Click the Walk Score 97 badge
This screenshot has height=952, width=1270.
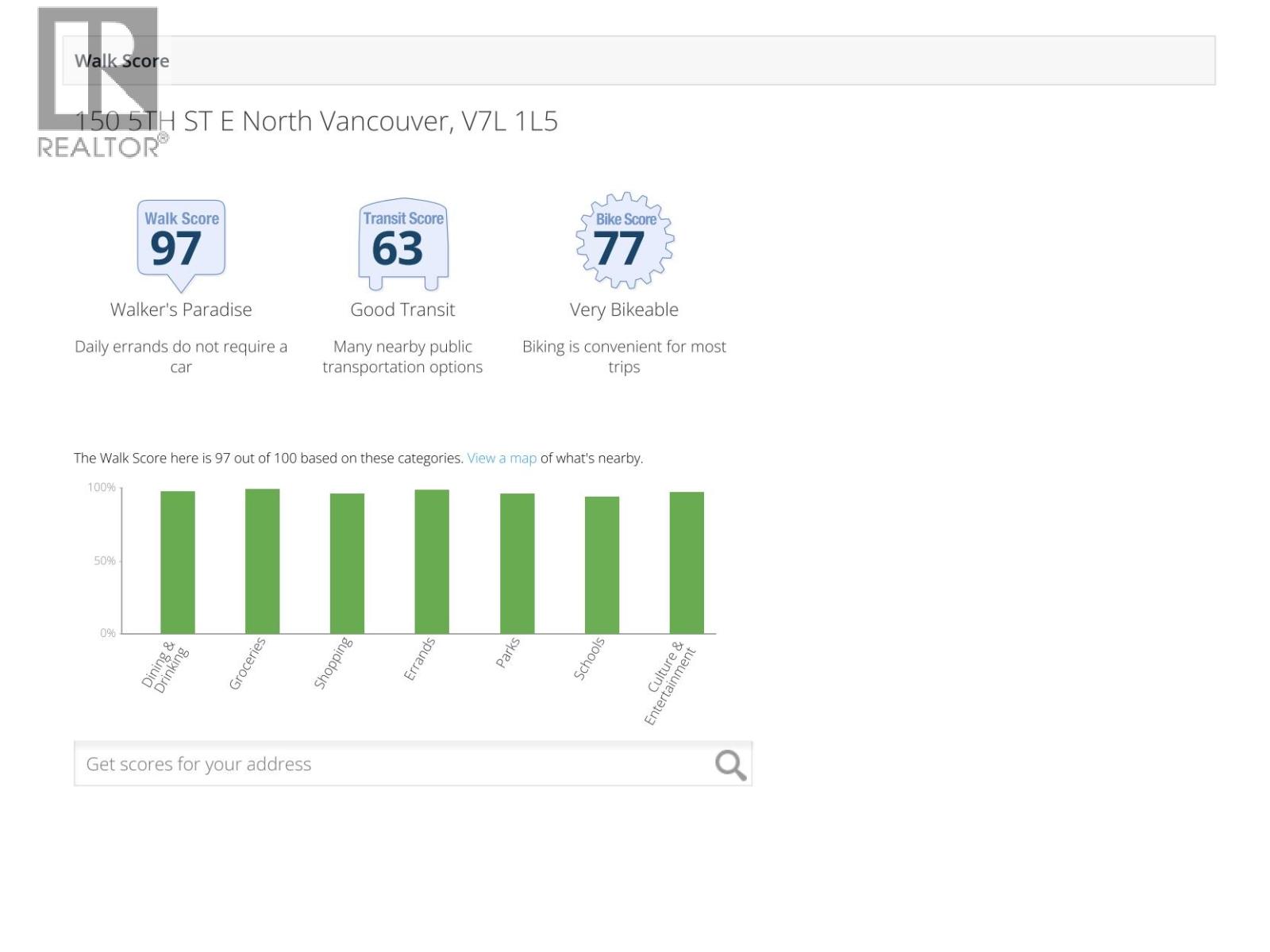click(181, 242)
